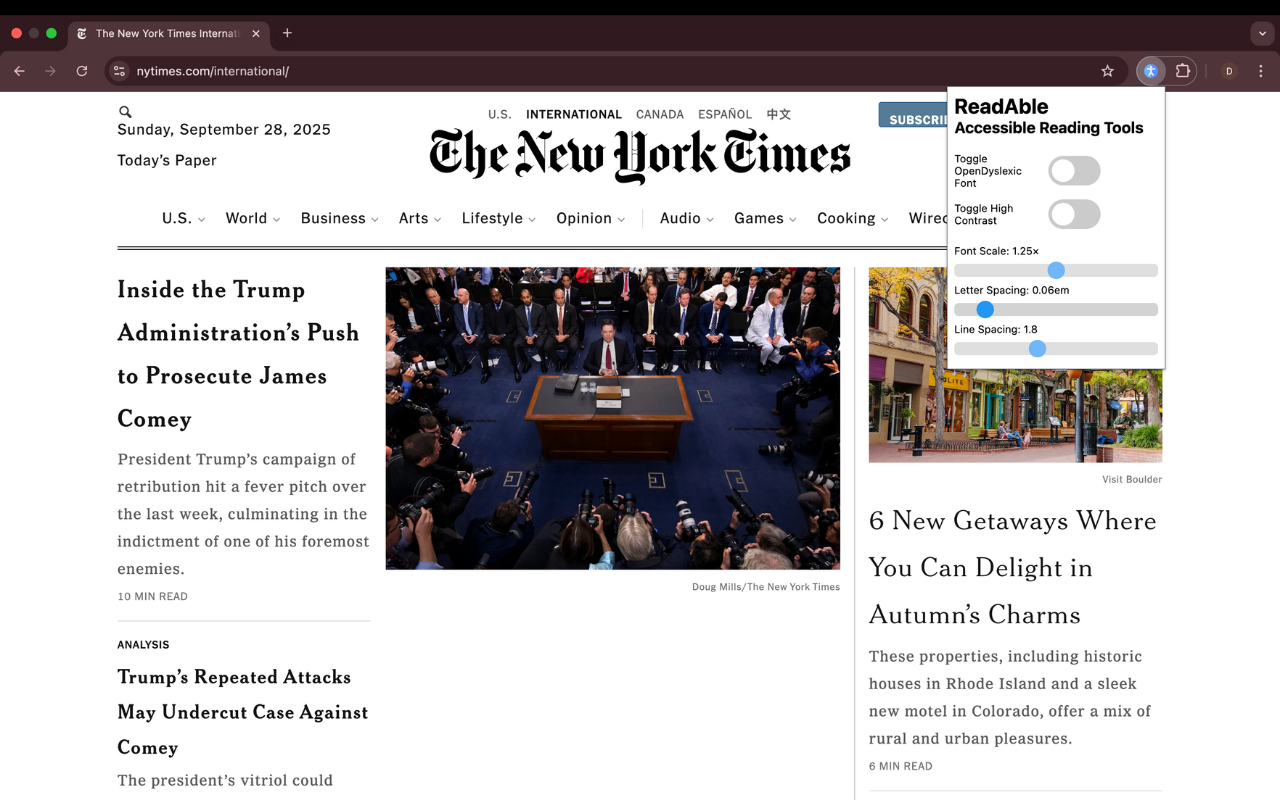Expand the Lifestyle navigation menu
This screenshot has width=1280, height=800.
pyautogui.click(x=499, y=218)
